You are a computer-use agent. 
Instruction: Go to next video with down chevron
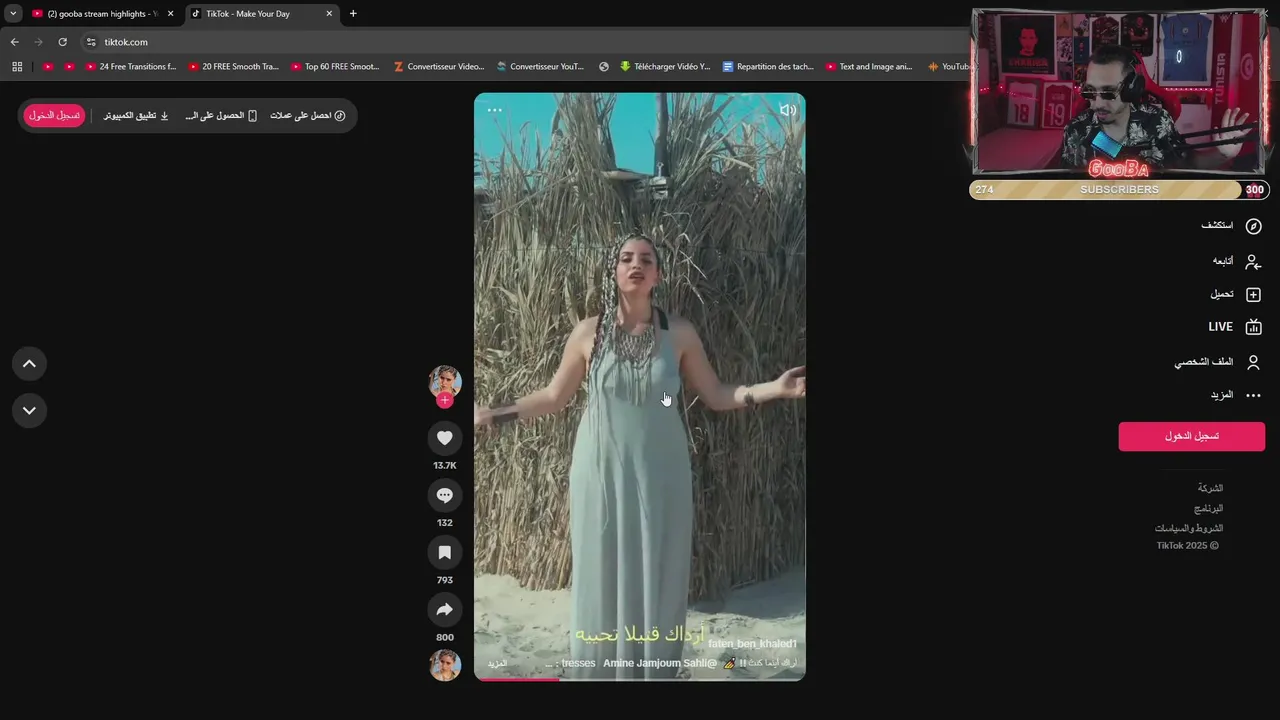[x=29, y=410]
